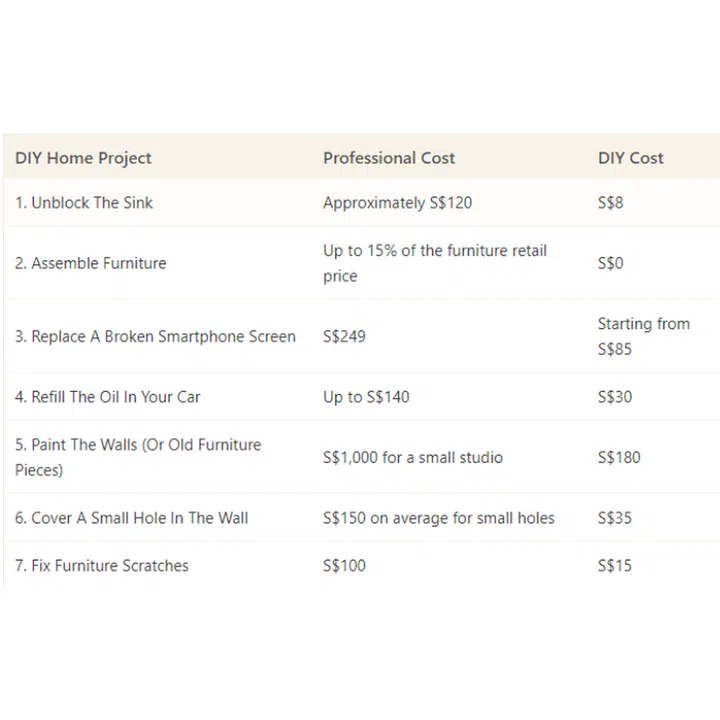Screen dimensions: 720x720
Task: Click 'S$1,000 for a small studio' cell
Action: click(x=412, y=457)
